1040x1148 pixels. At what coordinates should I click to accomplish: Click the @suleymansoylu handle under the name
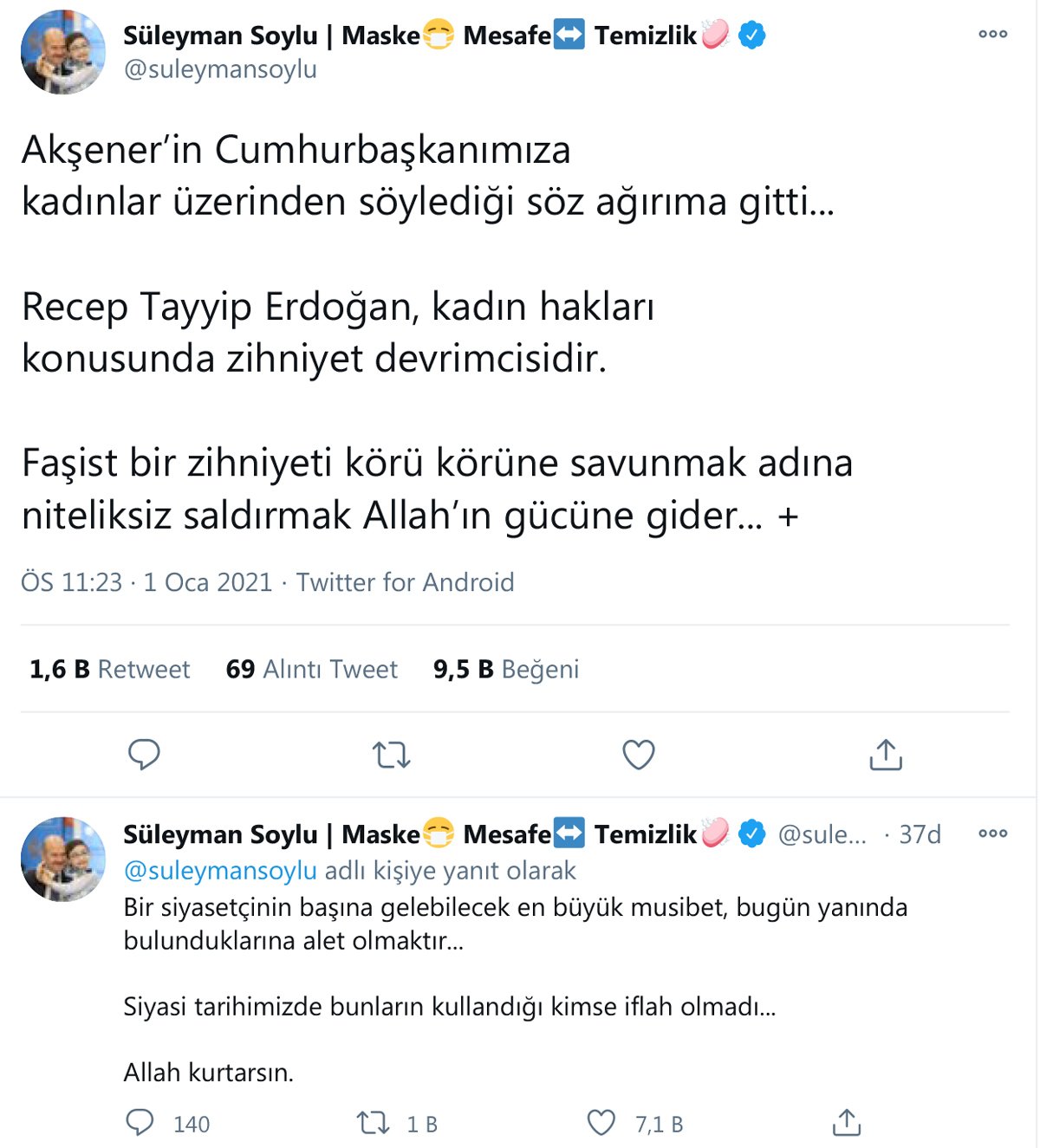point(220,69)
